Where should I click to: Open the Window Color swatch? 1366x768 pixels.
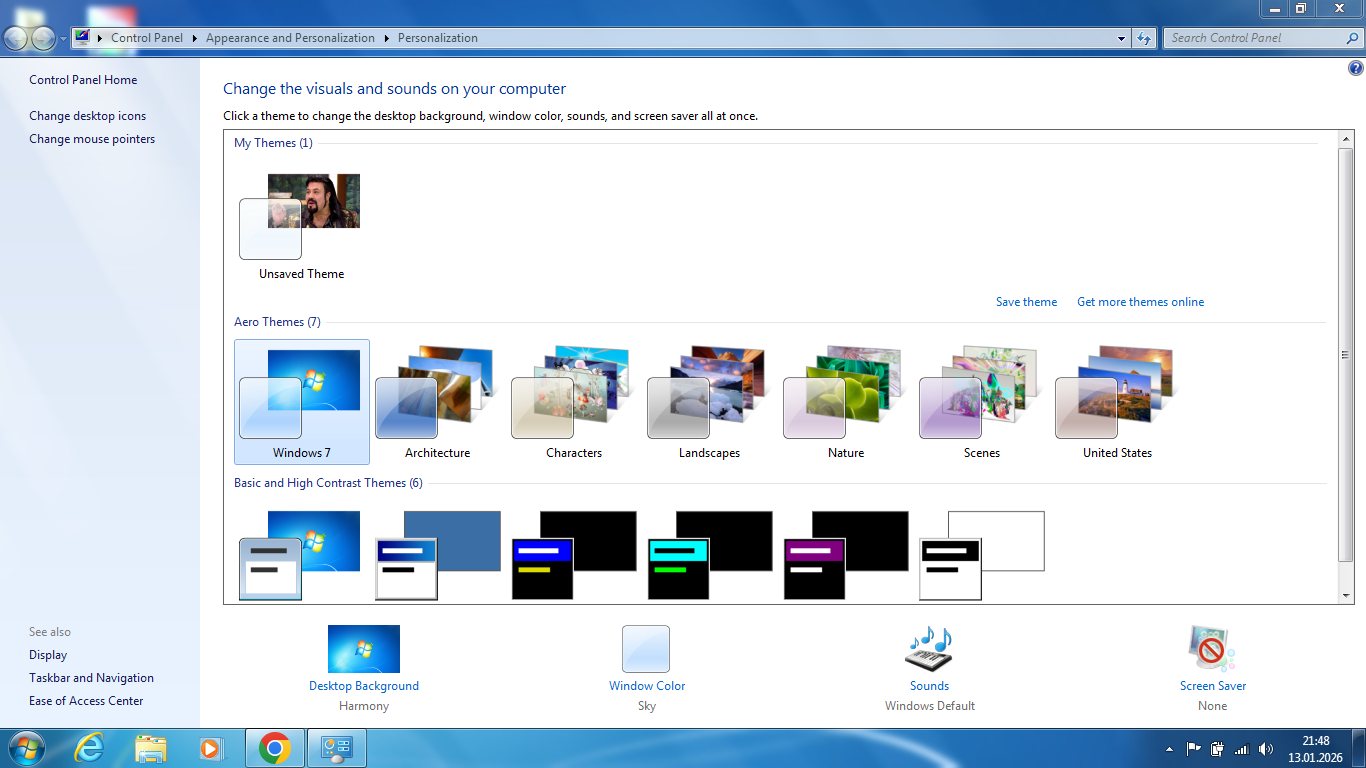(x=646, y=649)
